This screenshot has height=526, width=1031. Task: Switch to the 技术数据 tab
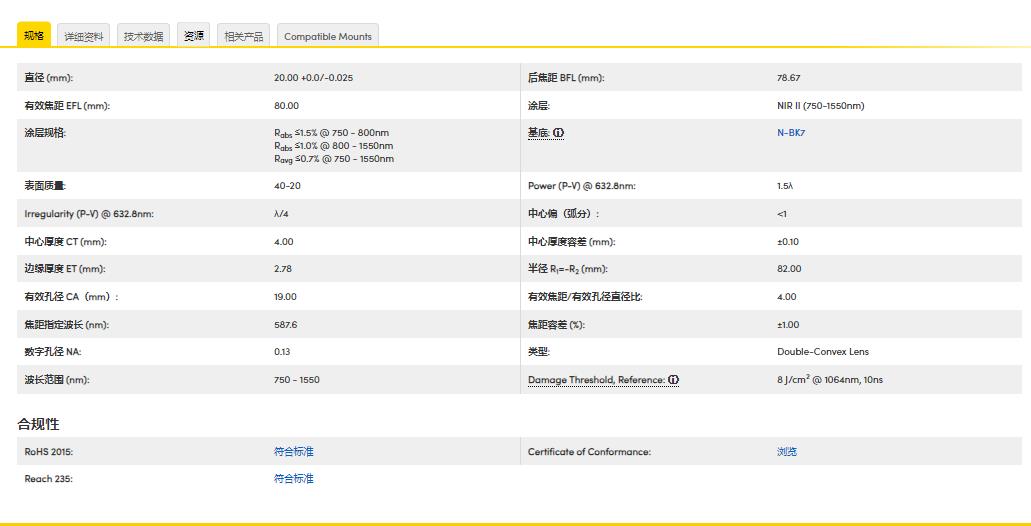[x=143, y=36]
